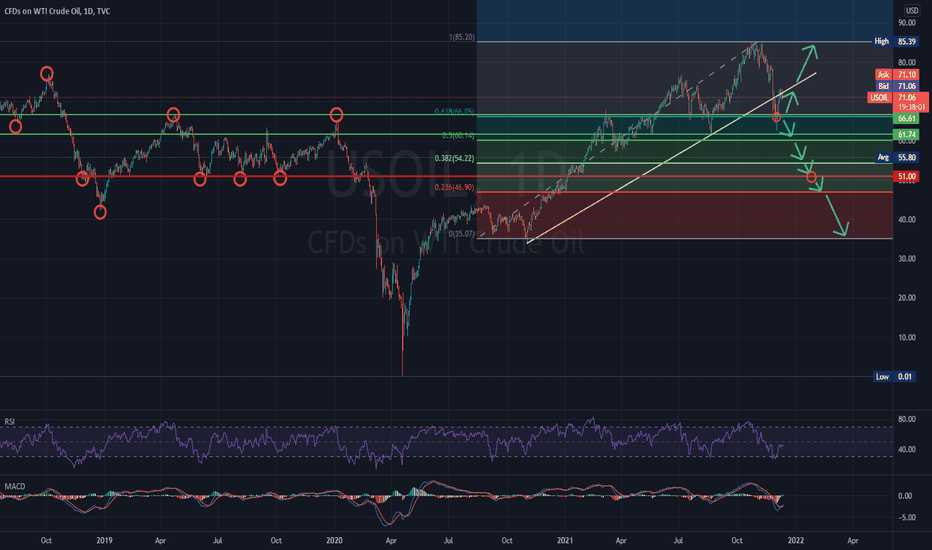
Task: Click the 2021 label on the time axis
Action: [x=565, y=540]
